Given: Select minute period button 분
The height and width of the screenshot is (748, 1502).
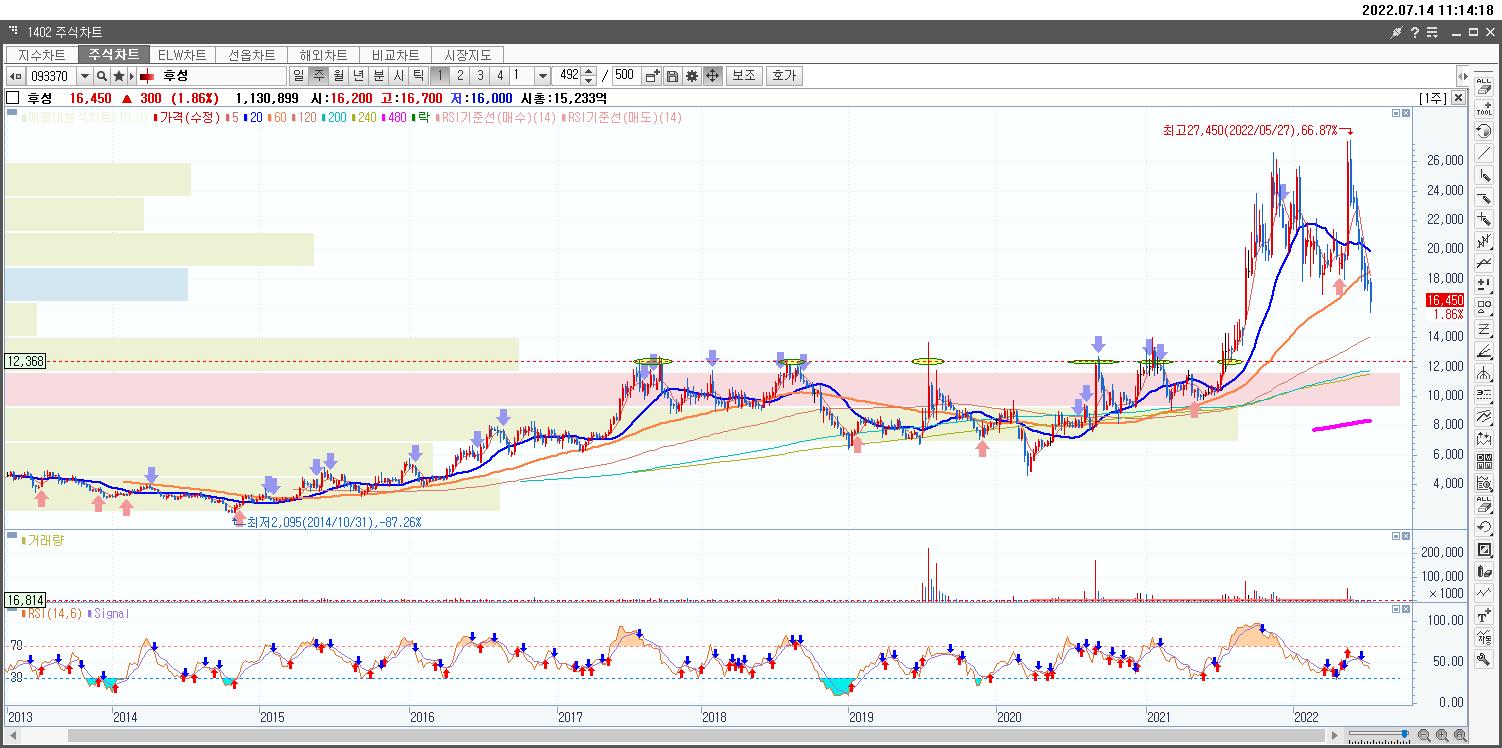Looking at the screenshot, I should (378, 75).
